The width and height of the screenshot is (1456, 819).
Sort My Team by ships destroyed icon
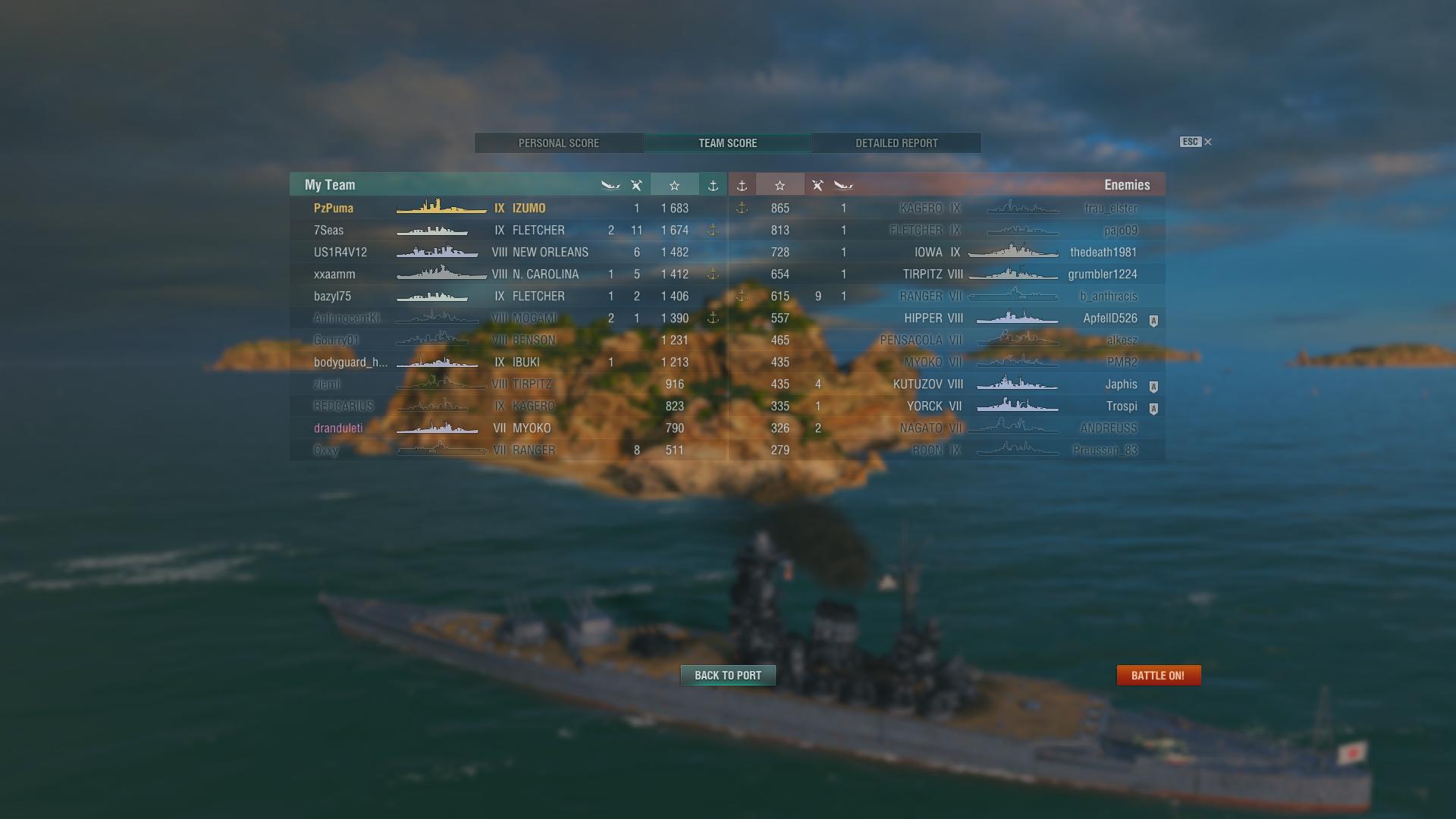[x=636, y=185]
